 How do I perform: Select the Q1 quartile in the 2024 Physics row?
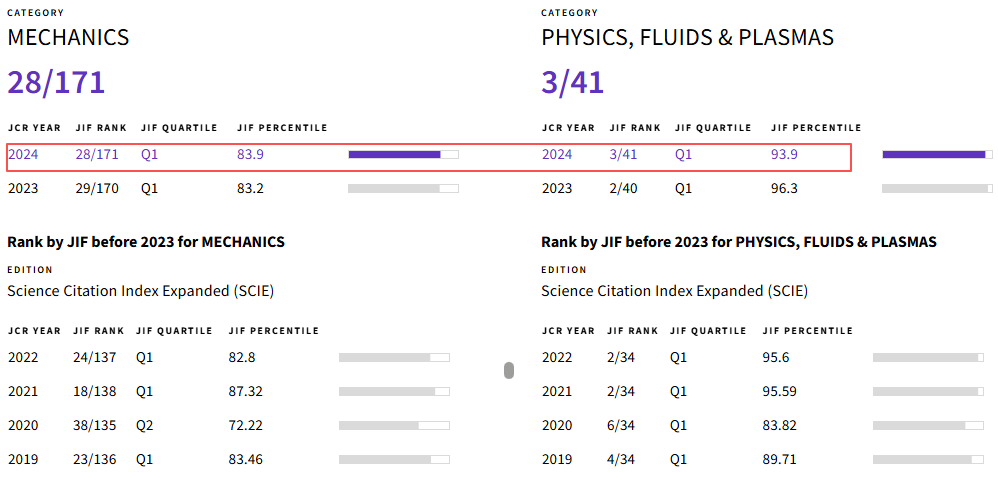[x=684, y=155]
